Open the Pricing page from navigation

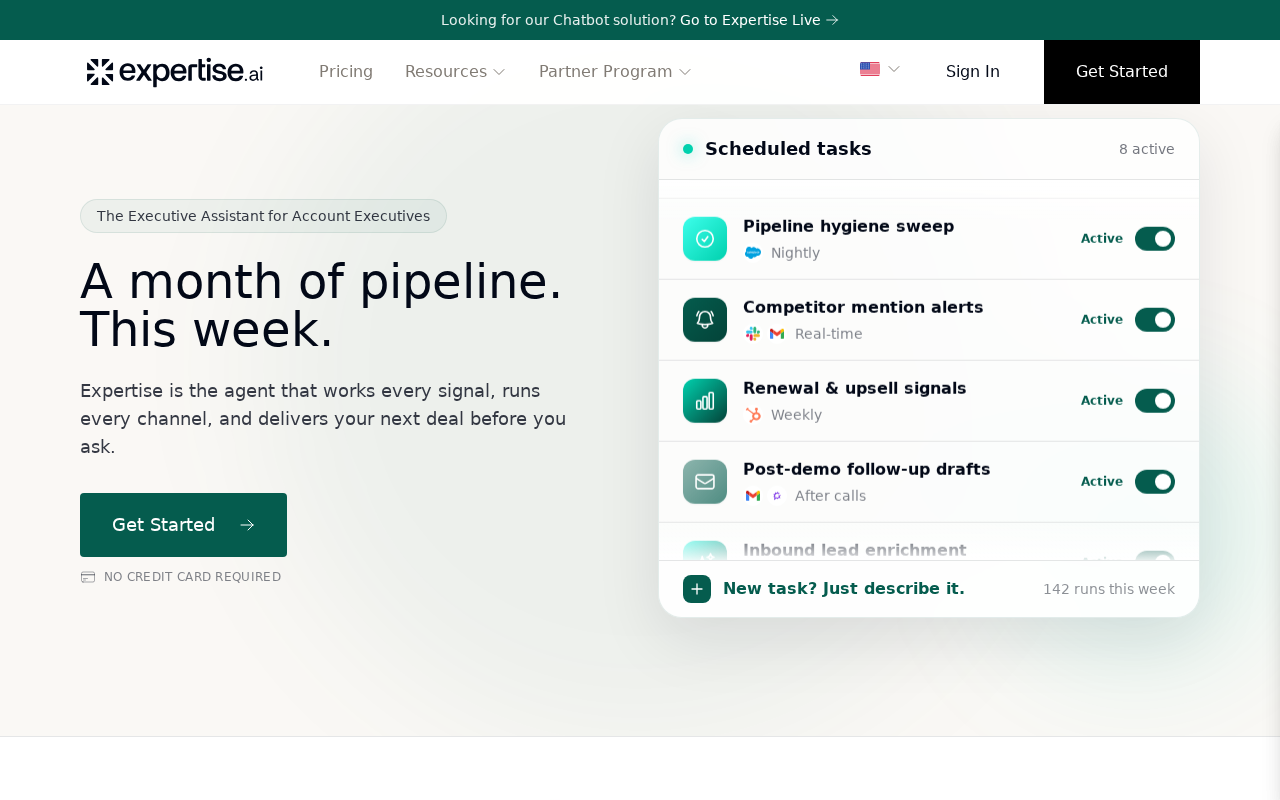[346, 72]
